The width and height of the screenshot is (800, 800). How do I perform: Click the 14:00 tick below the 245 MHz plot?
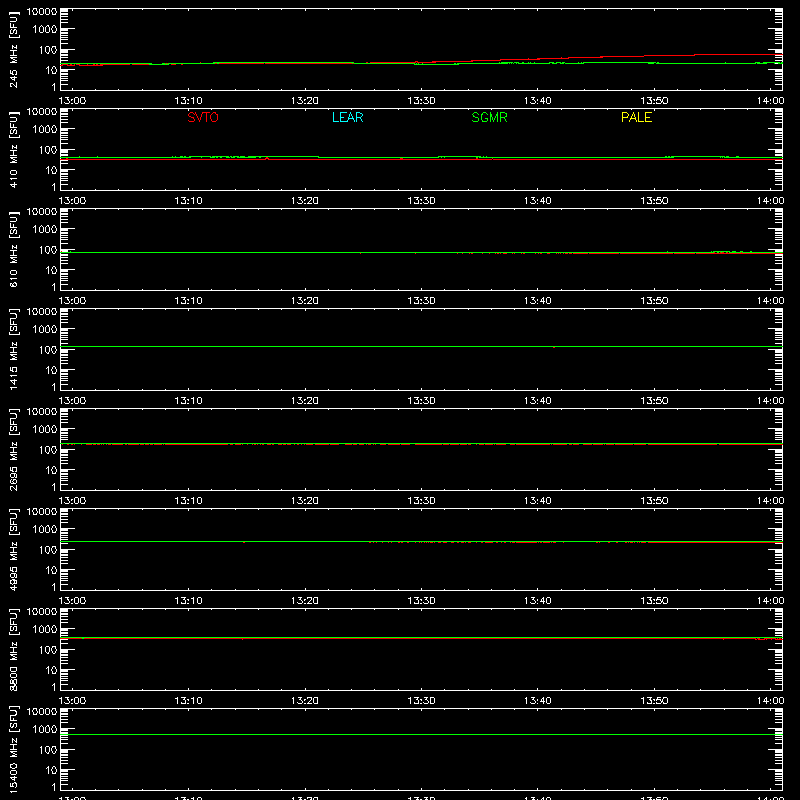770,101
